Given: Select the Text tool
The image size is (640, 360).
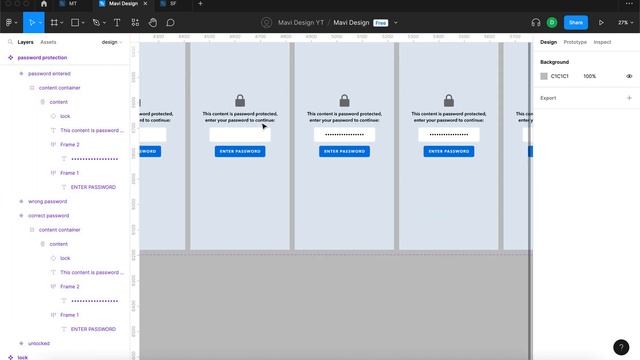Looking at the screenshot, I should (x=117, y=23).
